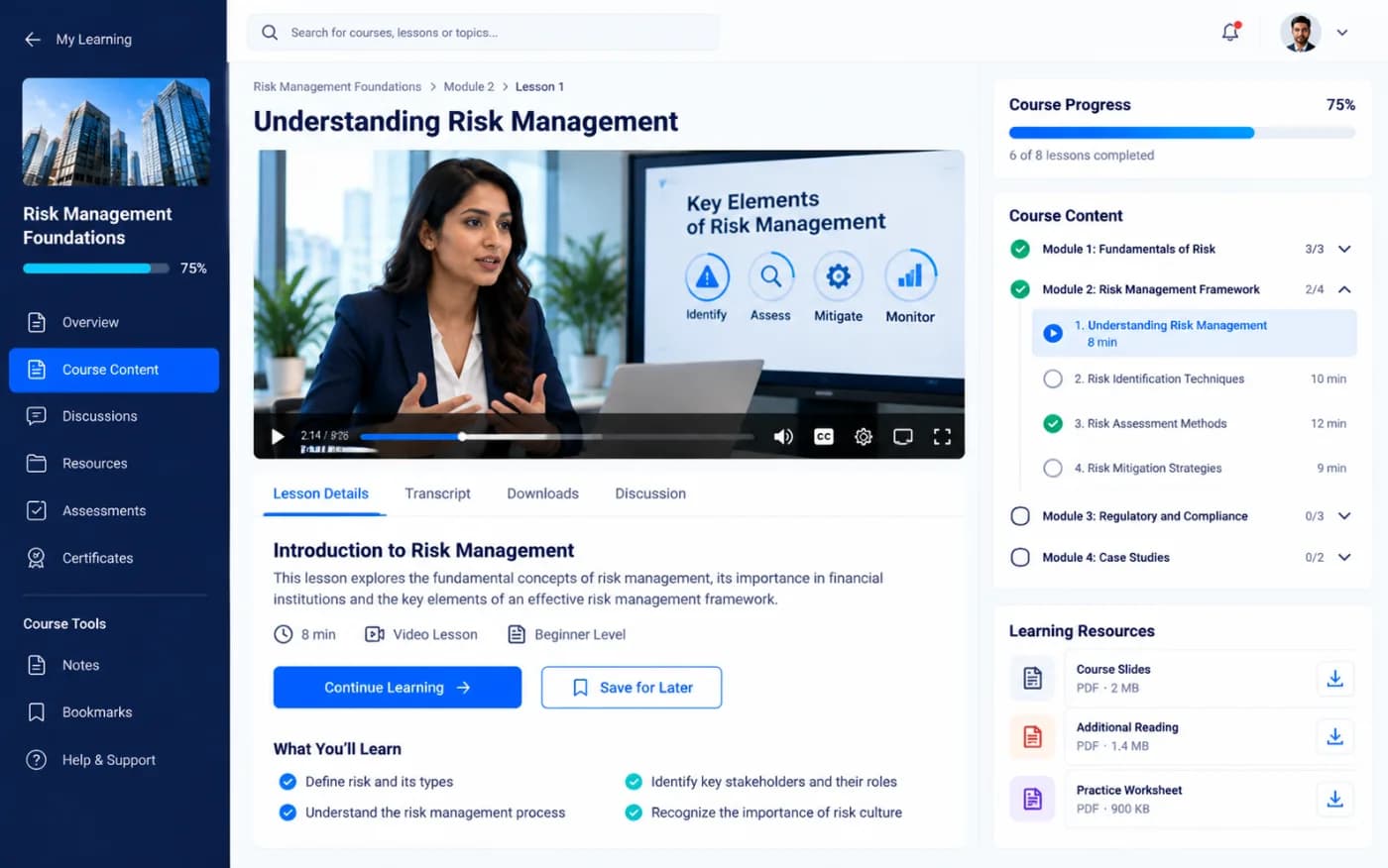Enter fullscreen with the fullscreen icon
This screenshot has width=1388, height=868.
click(x=943, y=437)
